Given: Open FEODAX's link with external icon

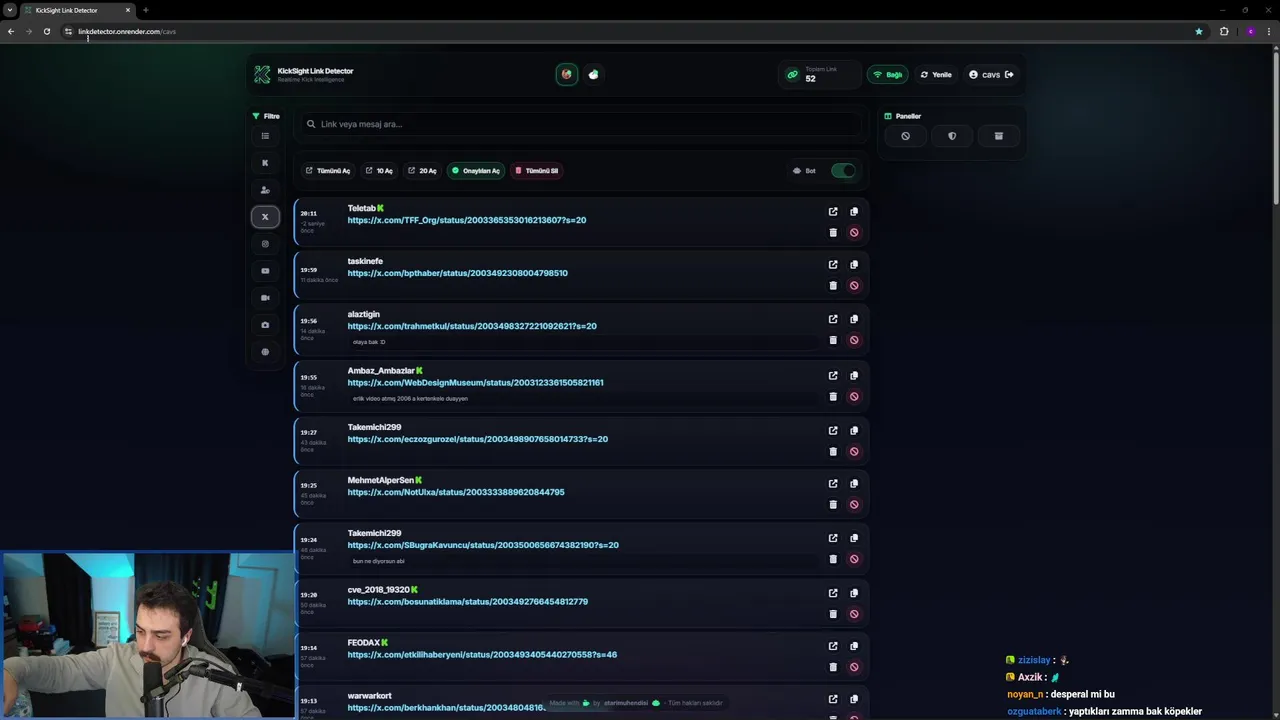Looking at the screenshot, I should point(833,646).
